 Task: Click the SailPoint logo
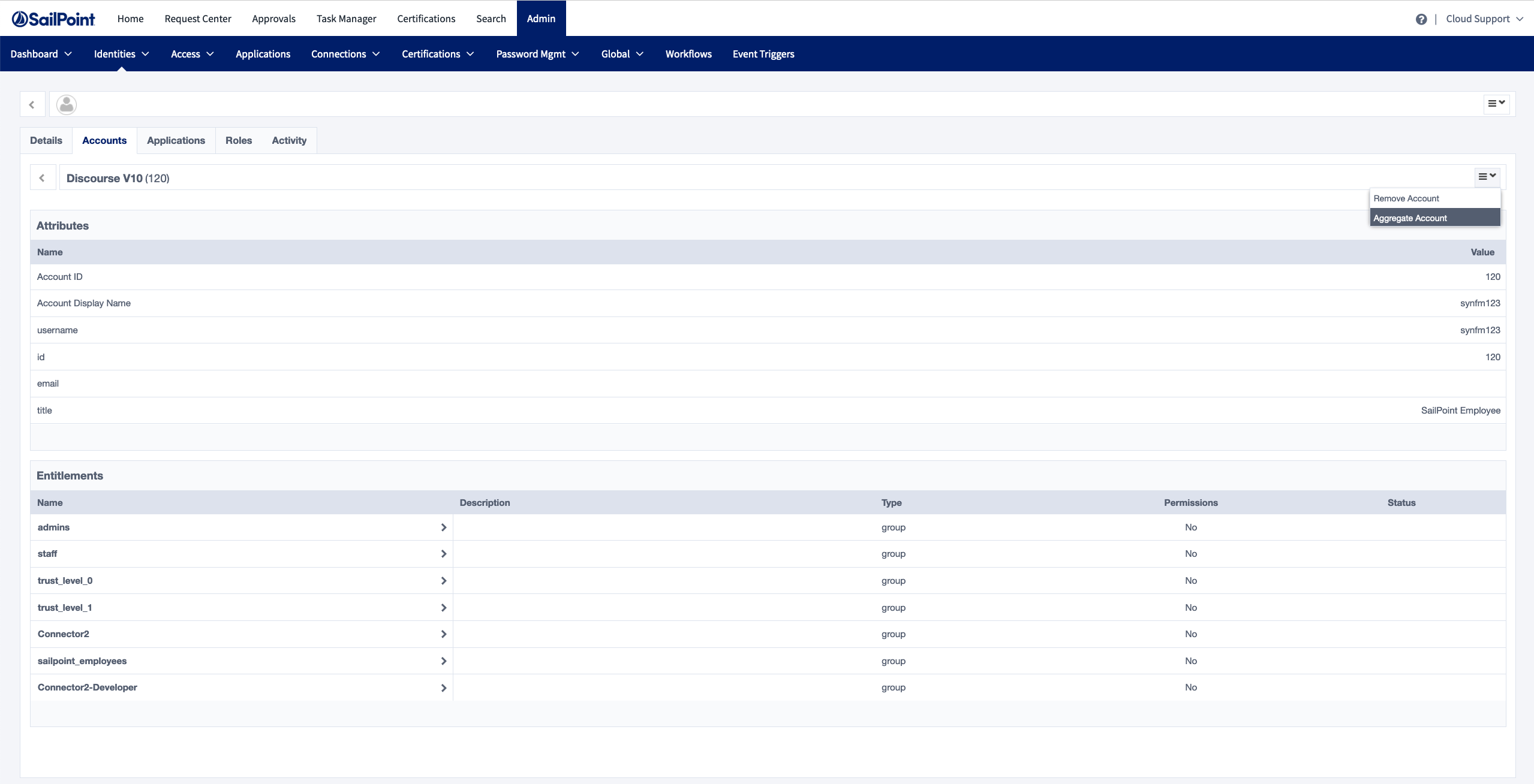(53, 19)
